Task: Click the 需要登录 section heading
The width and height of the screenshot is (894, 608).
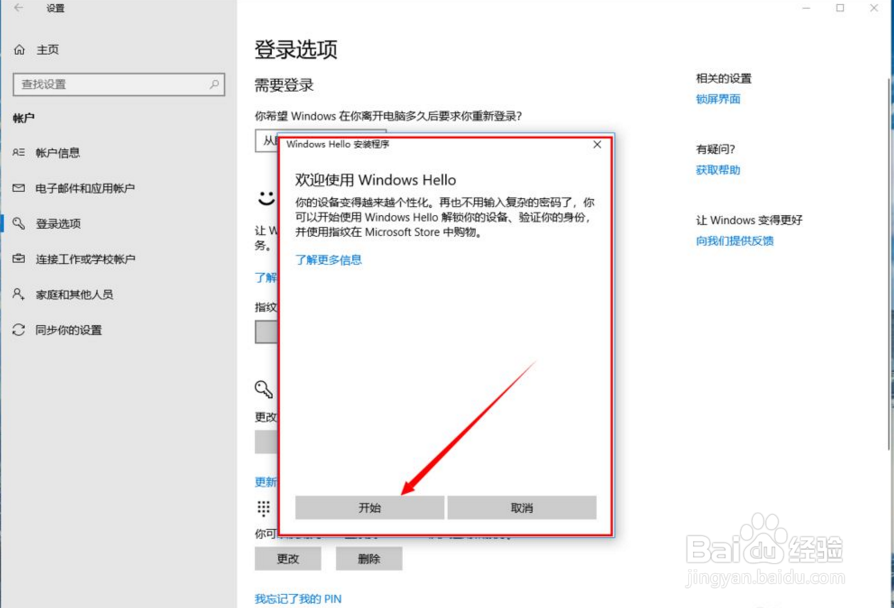Action: coord(284,86)
